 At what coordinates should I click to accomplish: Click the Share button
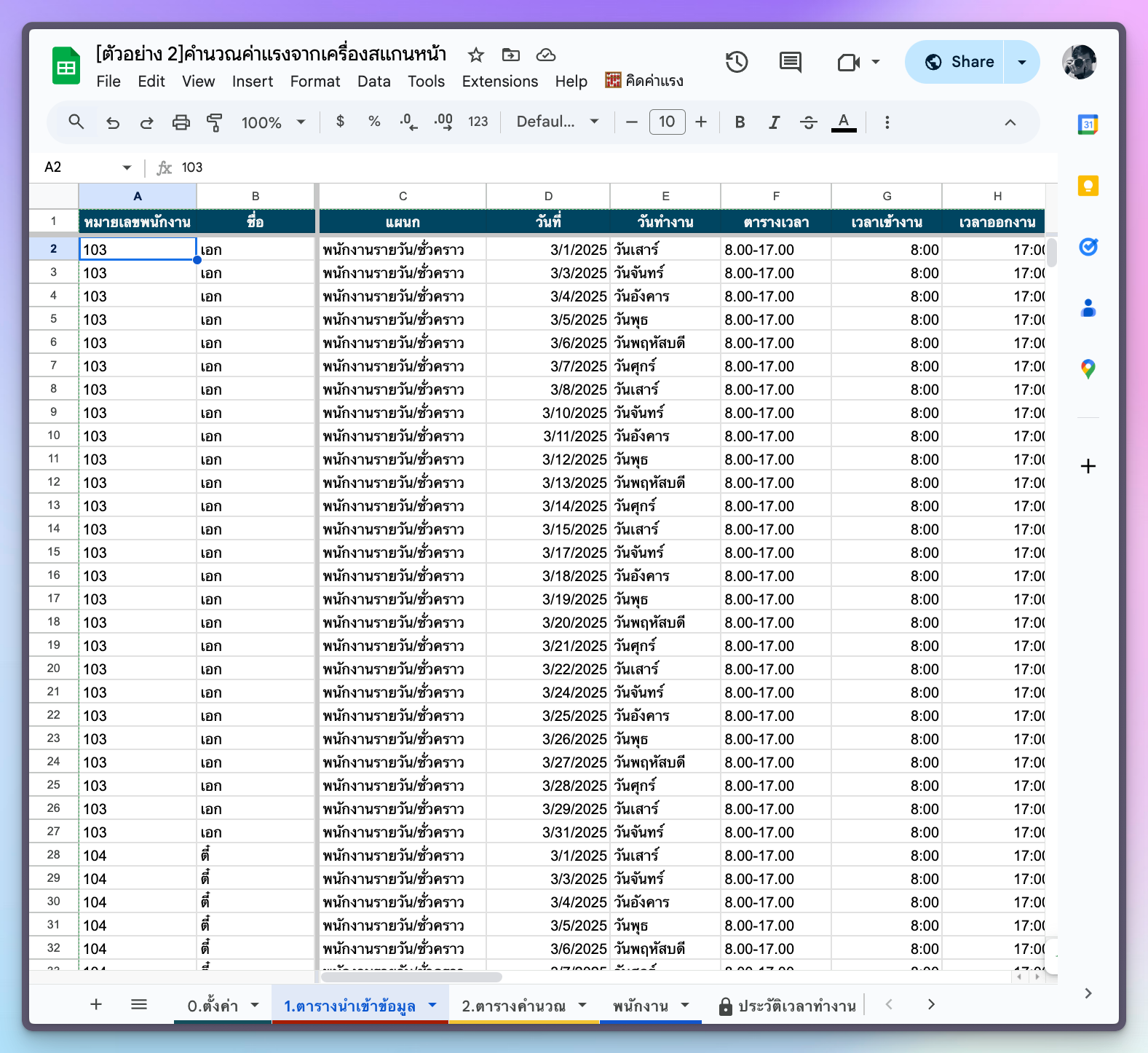[957, 63]
